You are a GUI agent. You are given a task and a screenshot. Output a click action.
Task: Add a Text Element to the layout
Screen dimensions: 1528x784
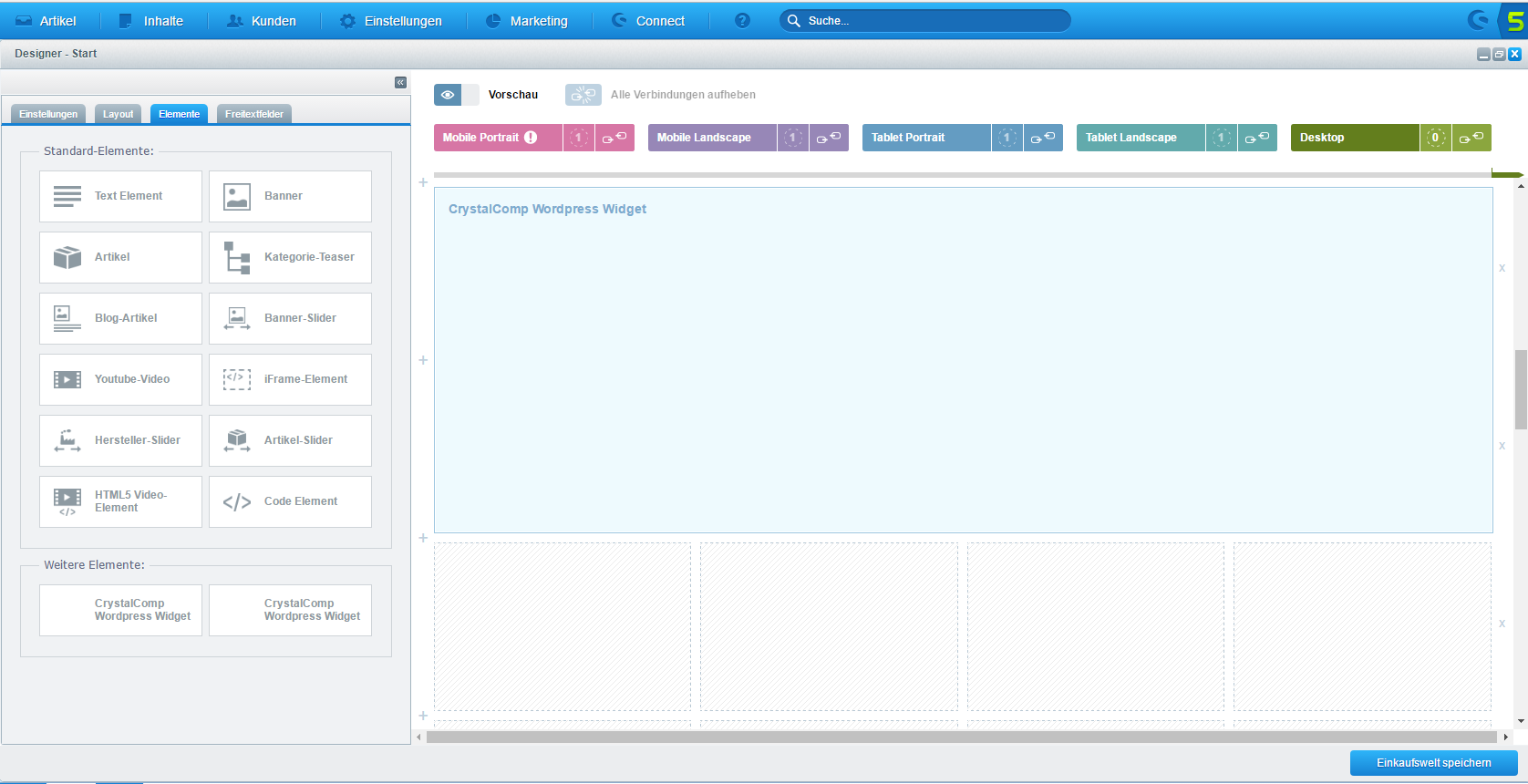pyautogui.click(x=120, y=196)
